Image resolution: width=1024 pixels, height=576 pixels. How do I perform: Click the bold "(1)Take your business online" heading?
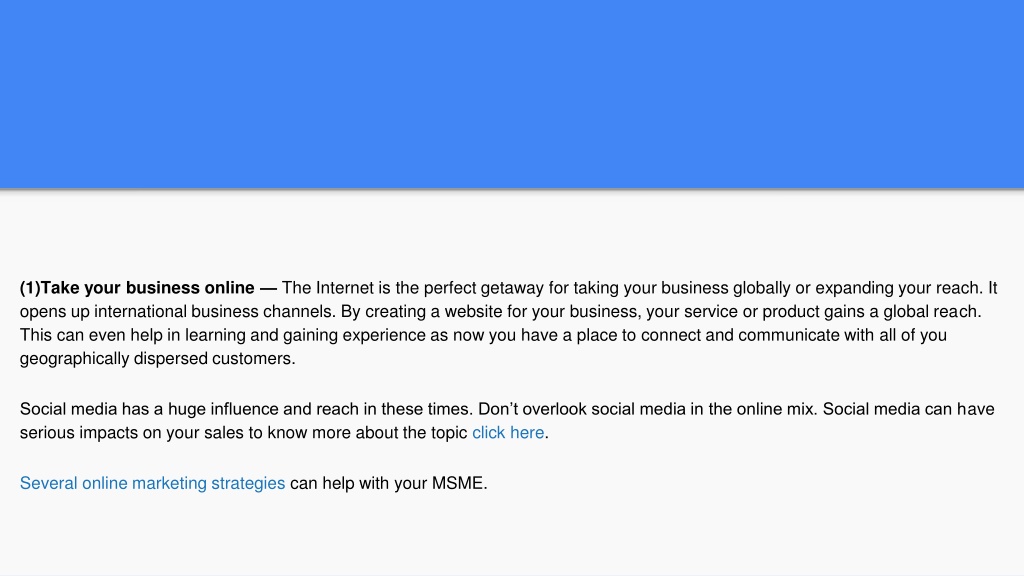coord(137,288)
